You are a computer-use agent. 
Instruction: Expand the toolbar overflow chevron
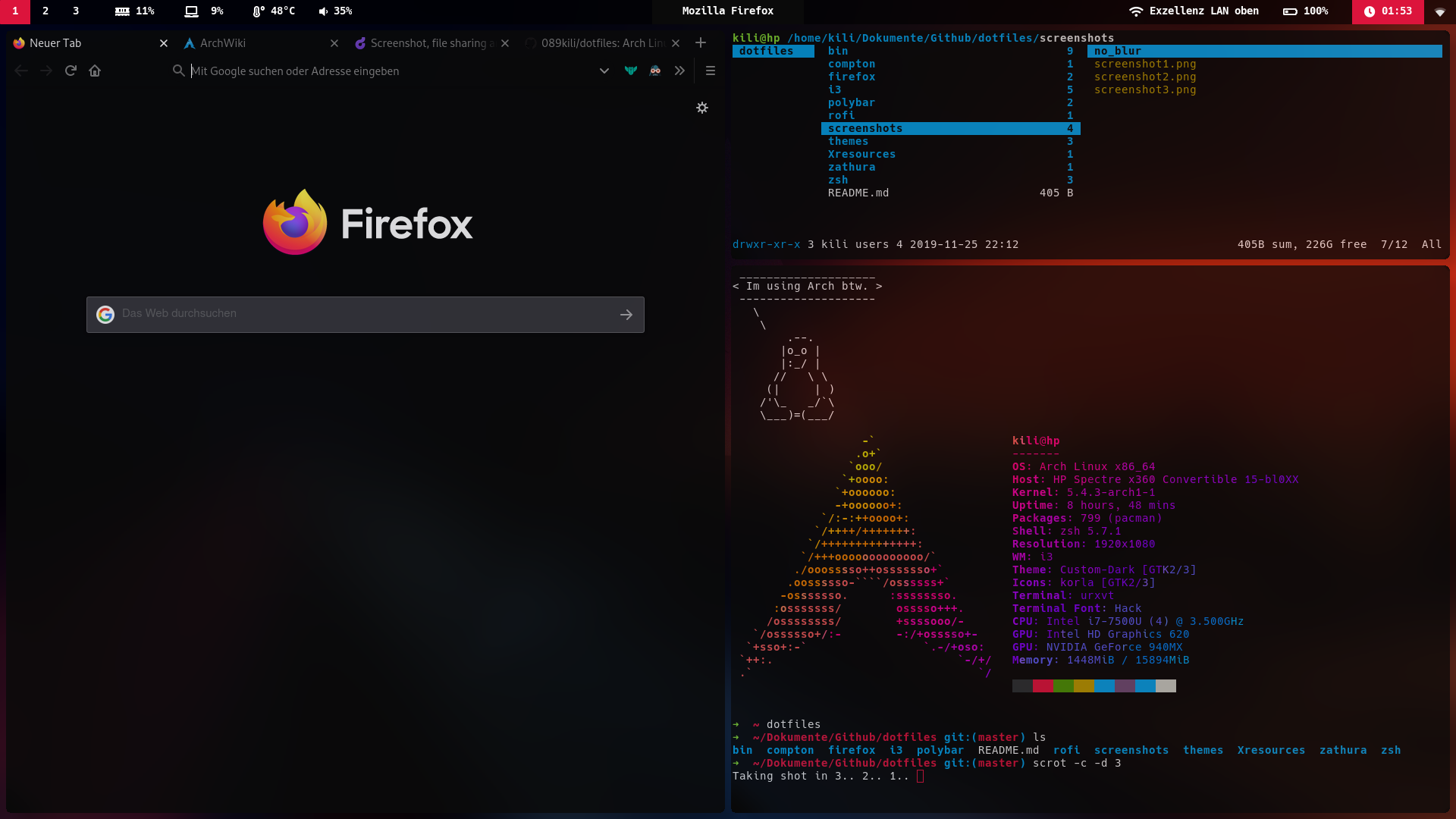(679, 71)
